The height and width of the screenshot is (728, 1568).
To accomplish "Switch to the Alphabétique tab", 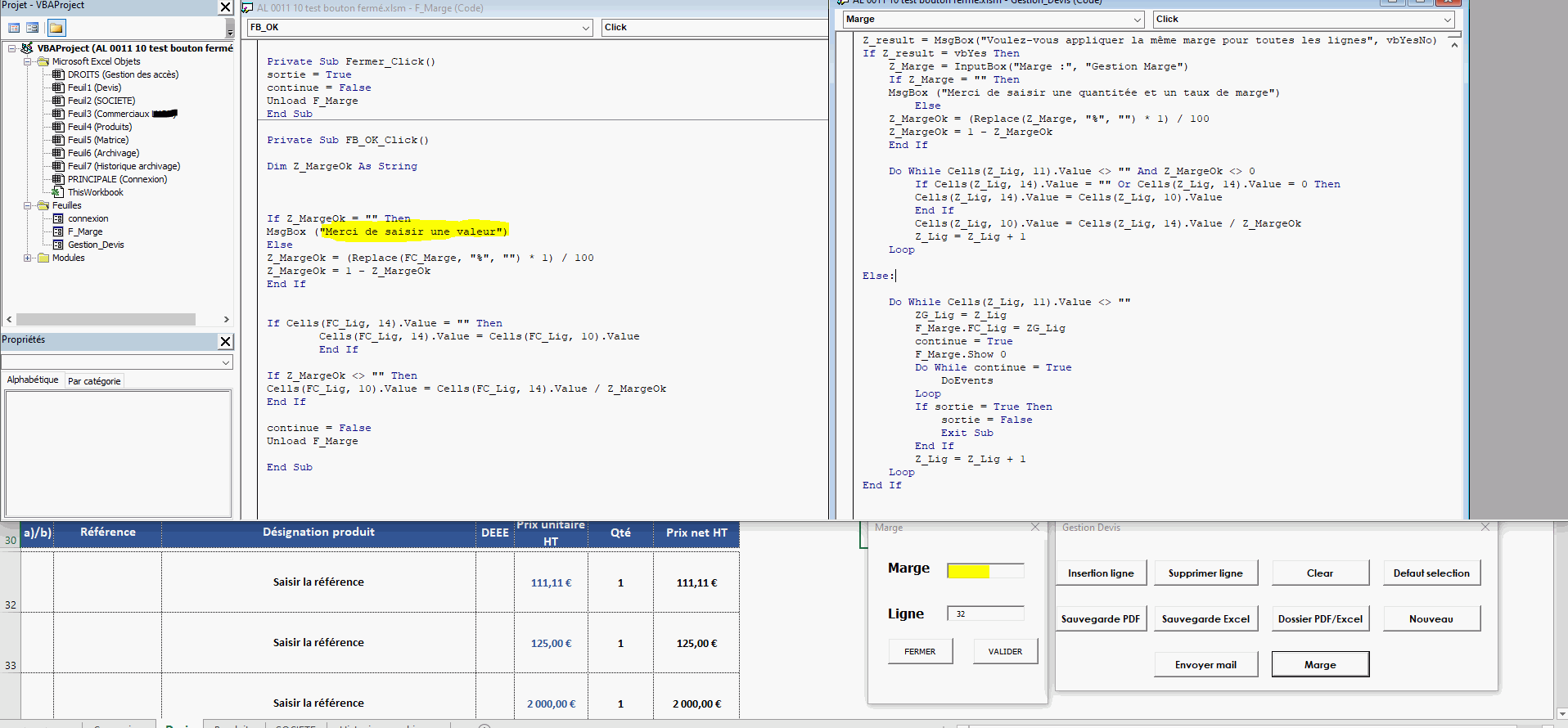I will tap(33, 380).
